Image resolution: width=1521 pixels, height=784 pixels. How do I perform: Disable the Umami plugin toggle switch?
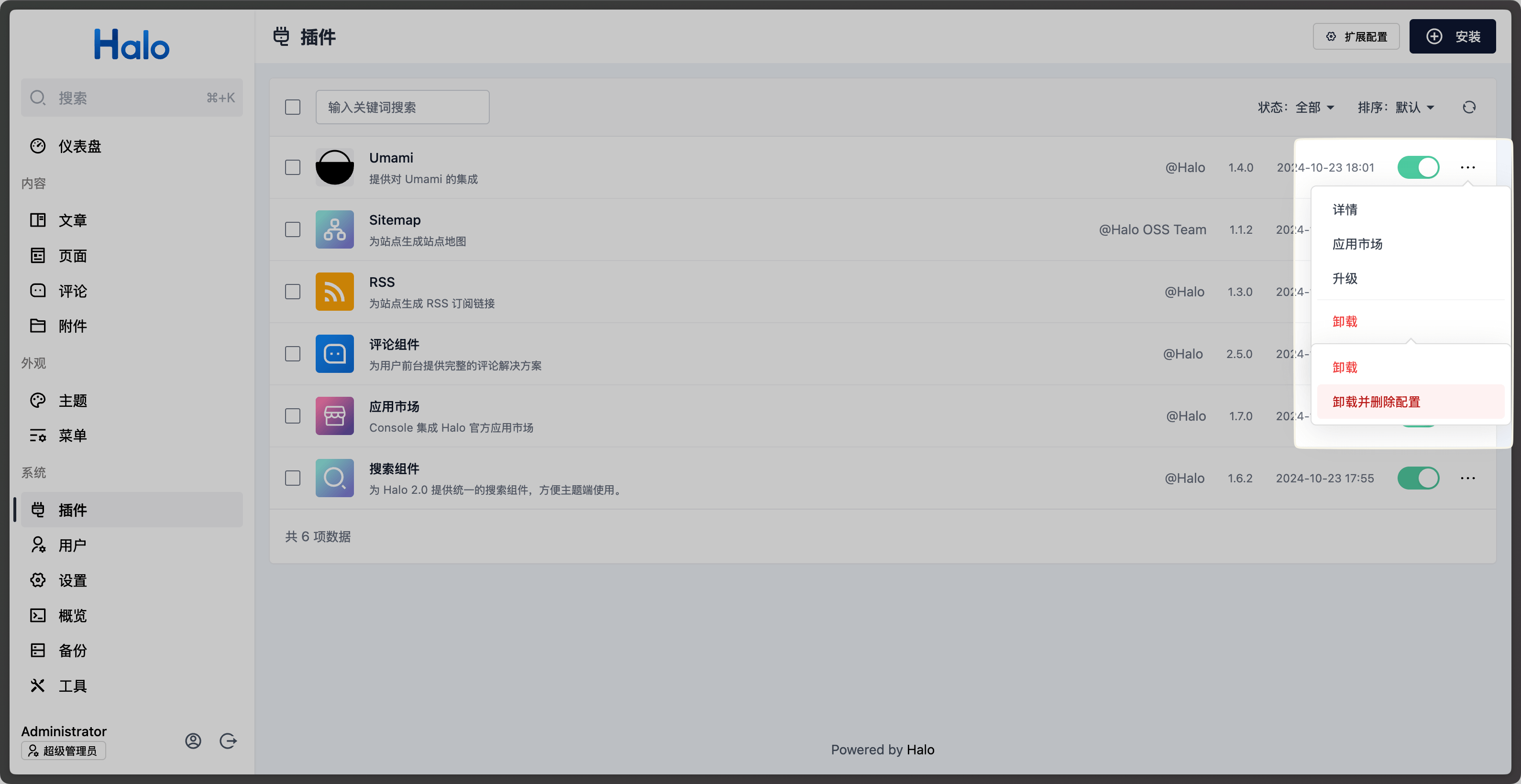click(x=1418, y=167)
